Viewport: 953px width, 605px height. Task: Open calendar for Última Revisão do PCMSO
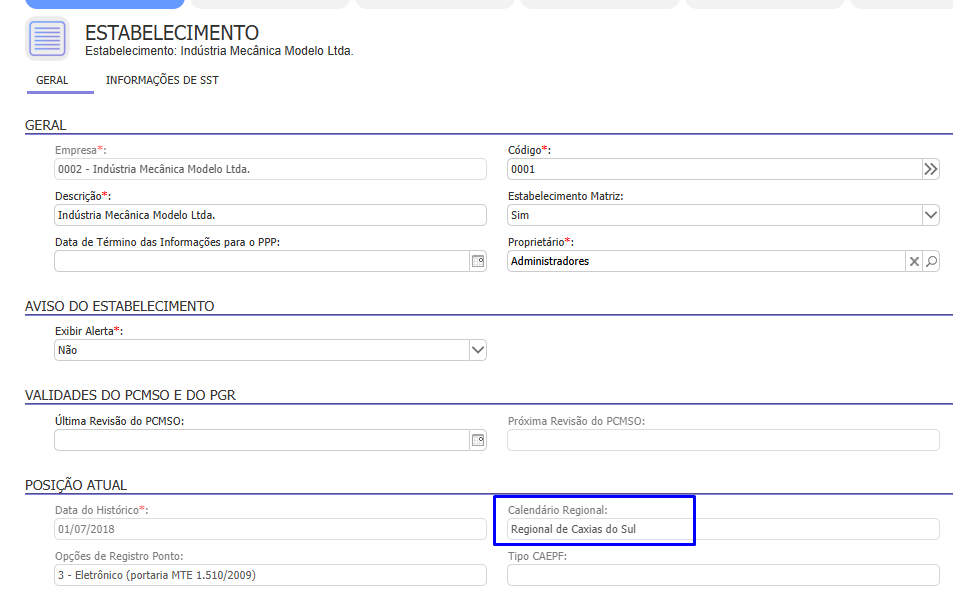[477, 440]
